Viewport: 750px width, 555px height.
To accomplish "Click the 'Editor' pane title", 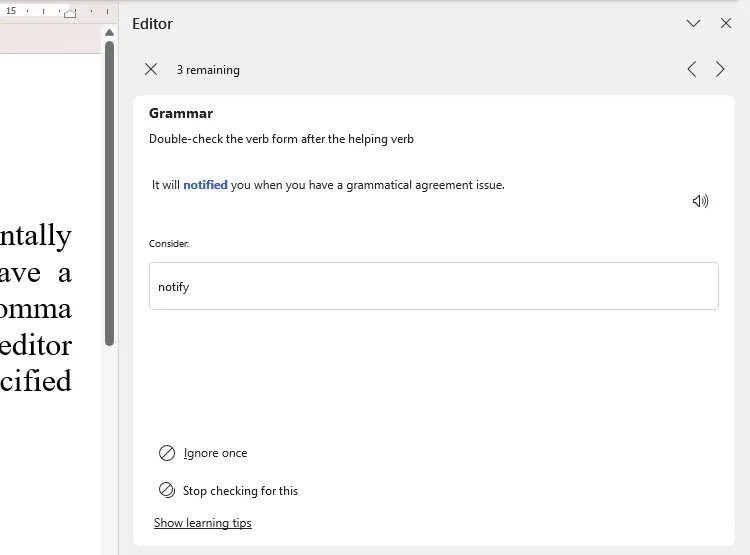I will click(x=153, y=24).
